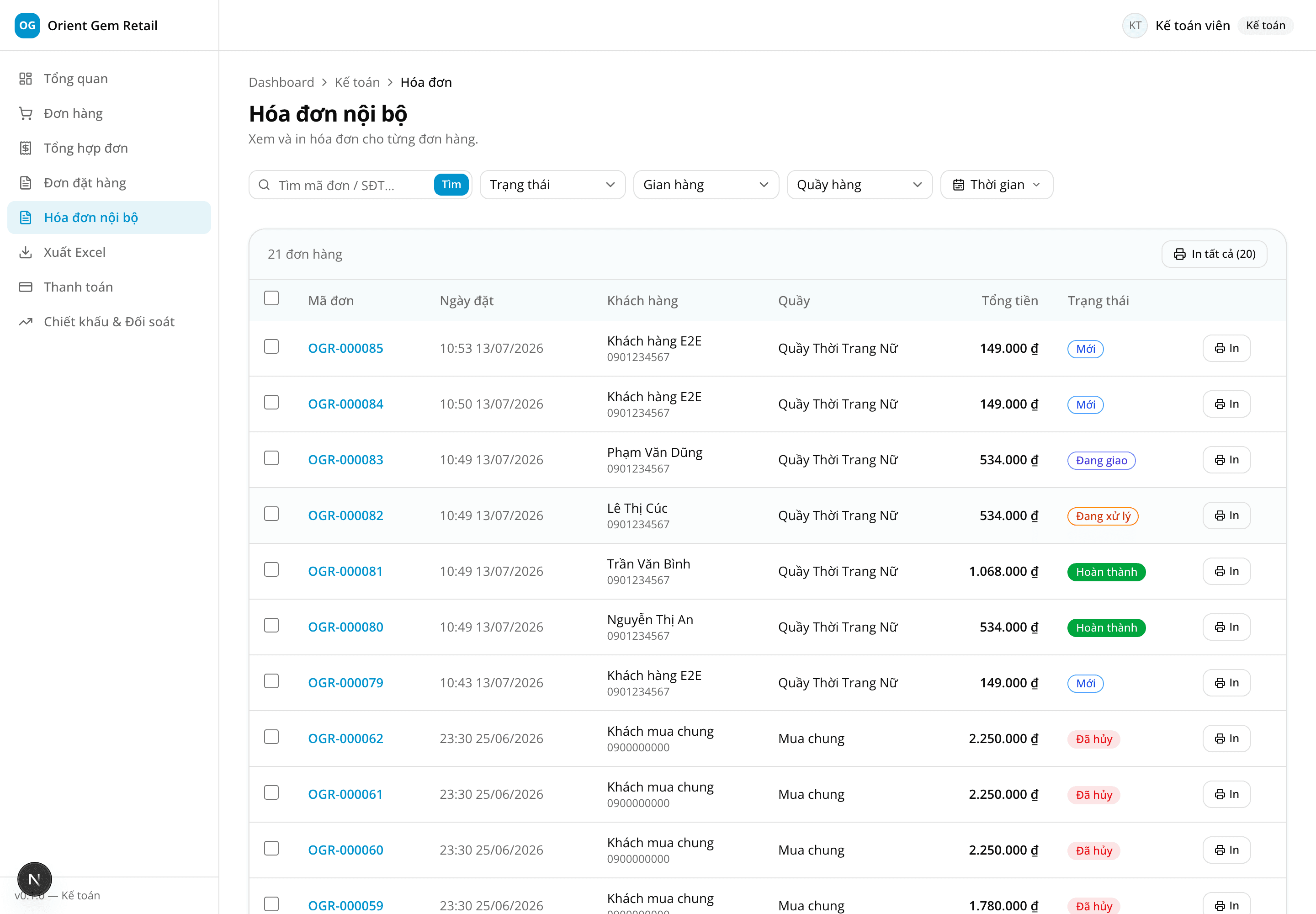Check the box for order OGR-000062

point(271,737)
